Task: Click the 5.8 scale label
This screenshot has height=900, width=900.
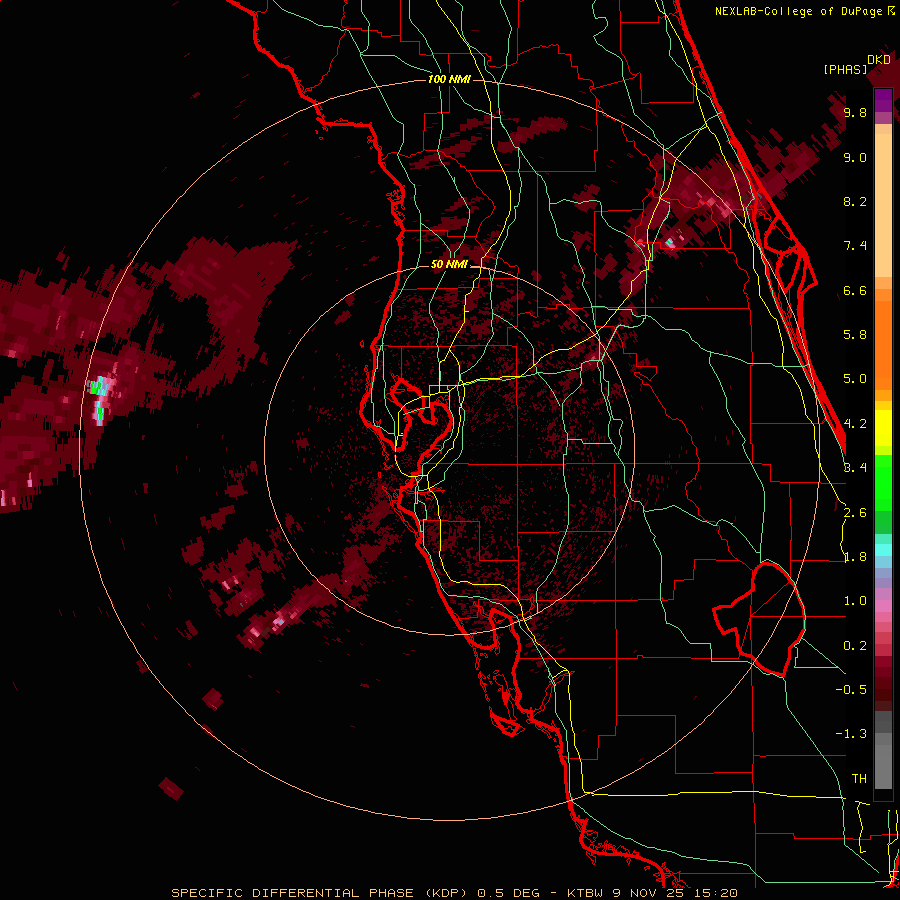Action: coord(855,335)
